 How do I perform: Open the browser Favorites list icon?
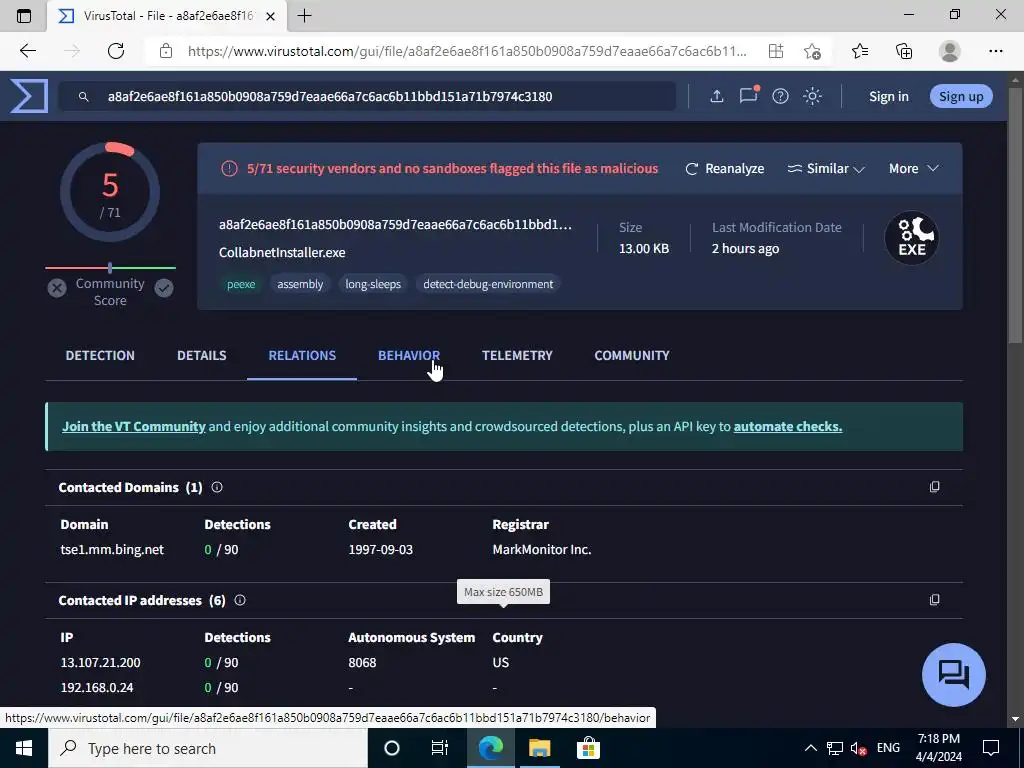(860, 51)
